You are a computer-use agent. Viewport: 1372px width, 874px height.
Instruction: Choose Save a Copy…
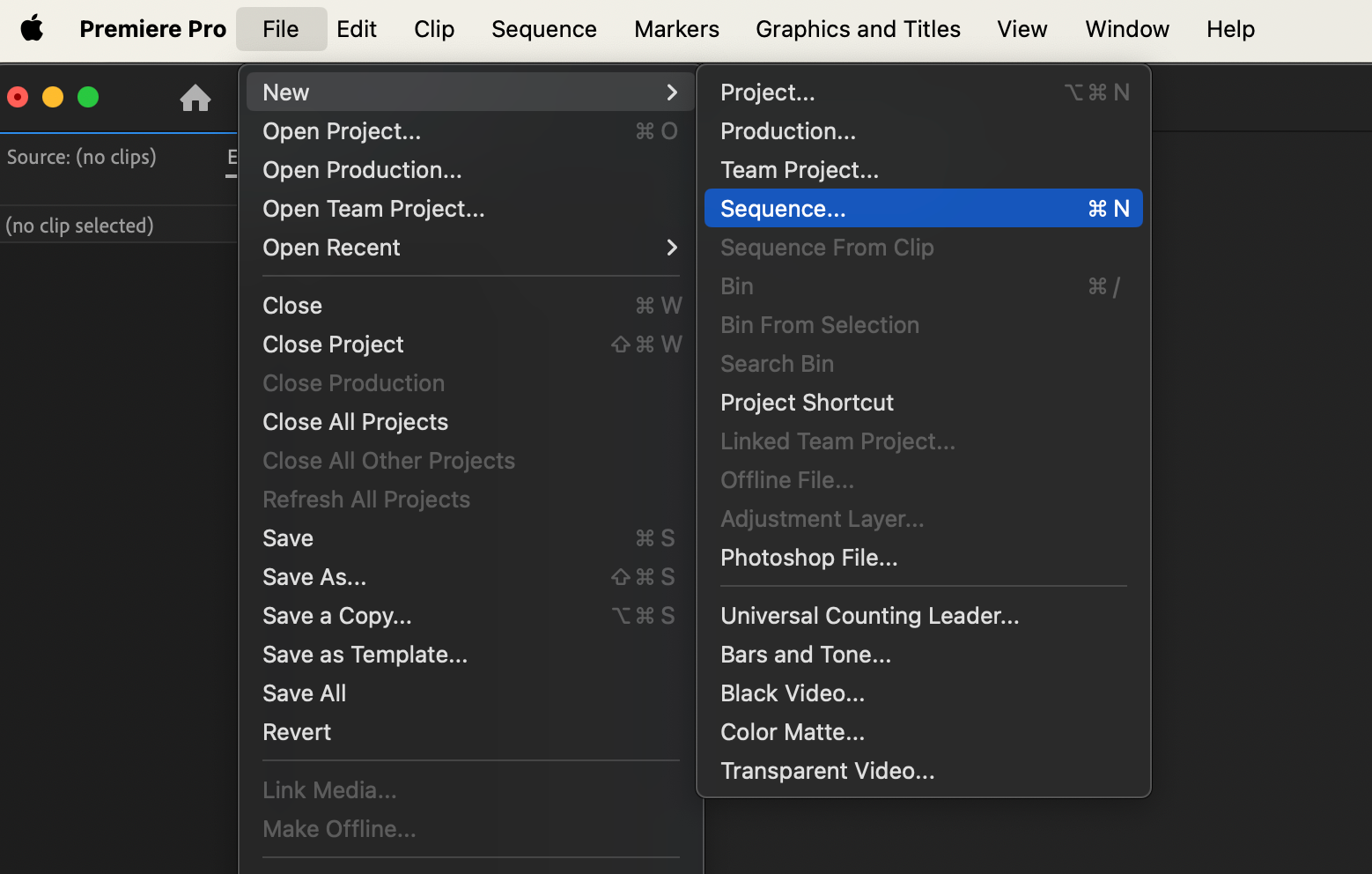tap(470, 616)
